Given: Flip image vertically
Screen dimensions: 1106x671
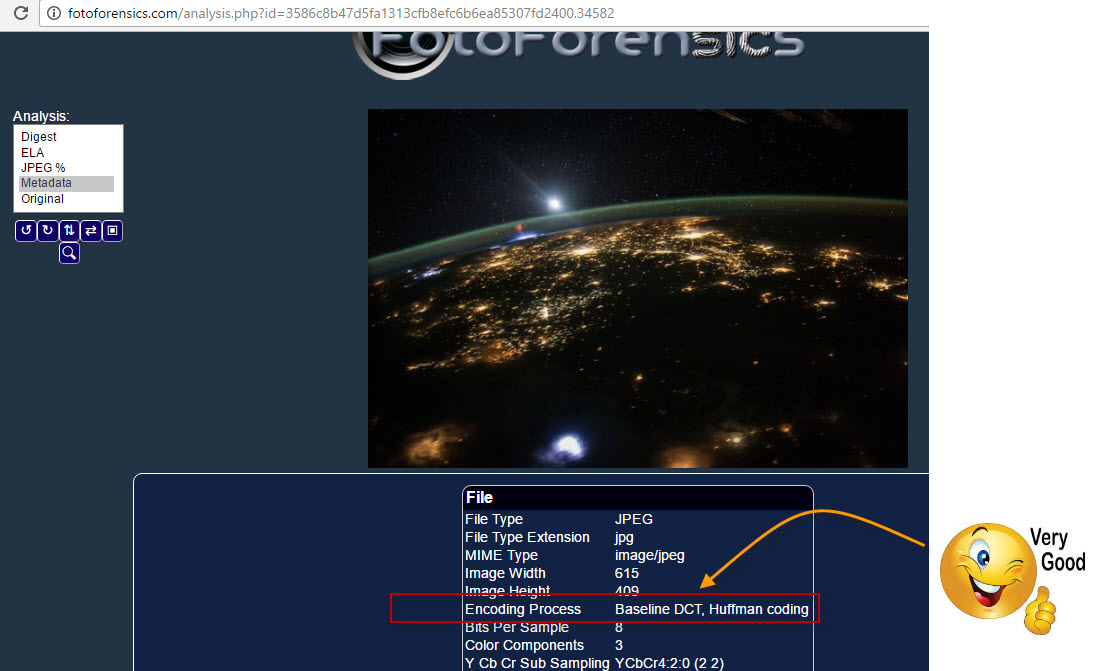Looking at the screenshot, I should [x=69, y=231].
